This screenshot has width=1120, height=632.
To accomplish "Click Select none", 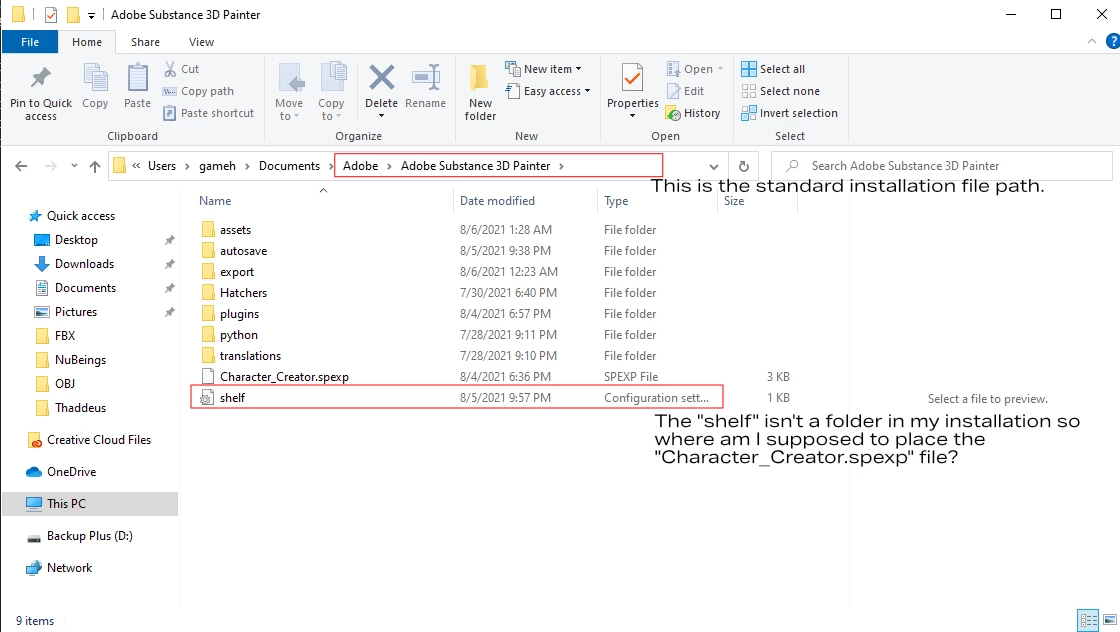I will coord(781,91).
